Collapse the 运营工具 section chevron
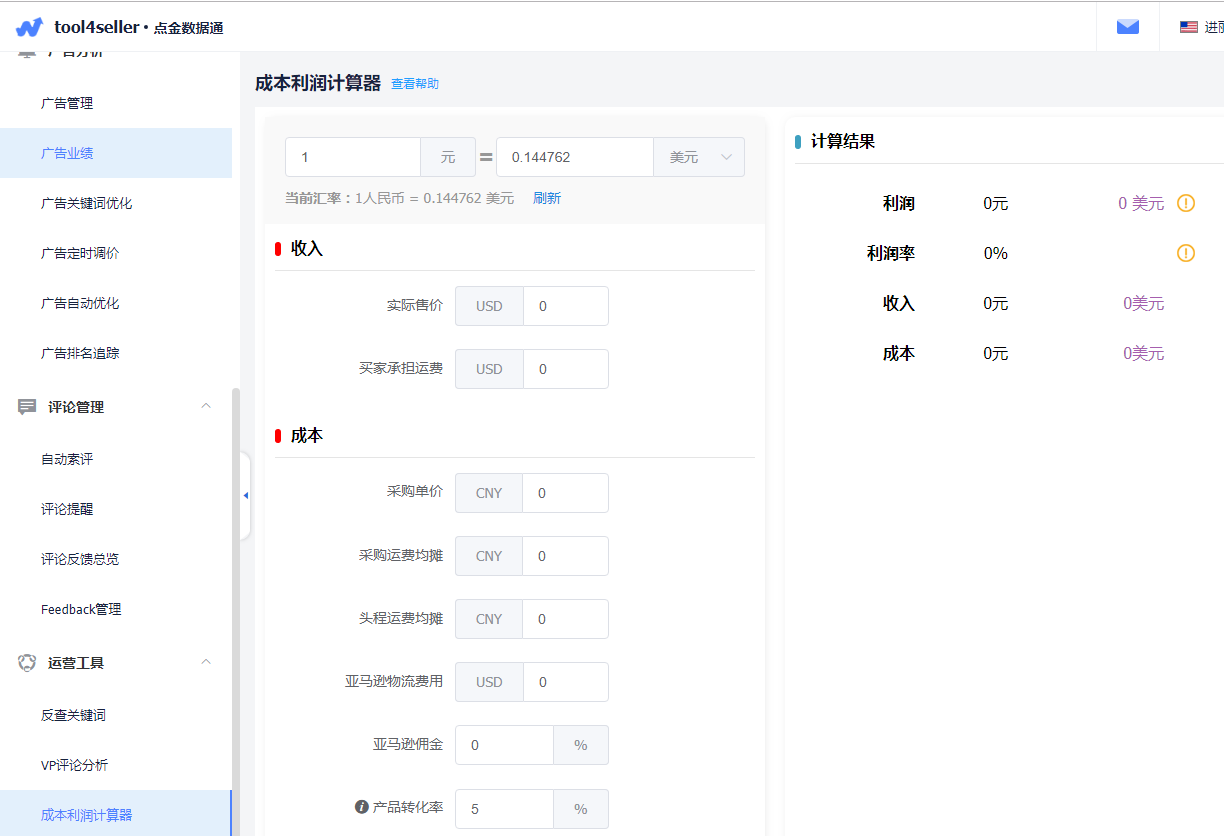Screen dimensions: 1224x836 coord(206,662)
